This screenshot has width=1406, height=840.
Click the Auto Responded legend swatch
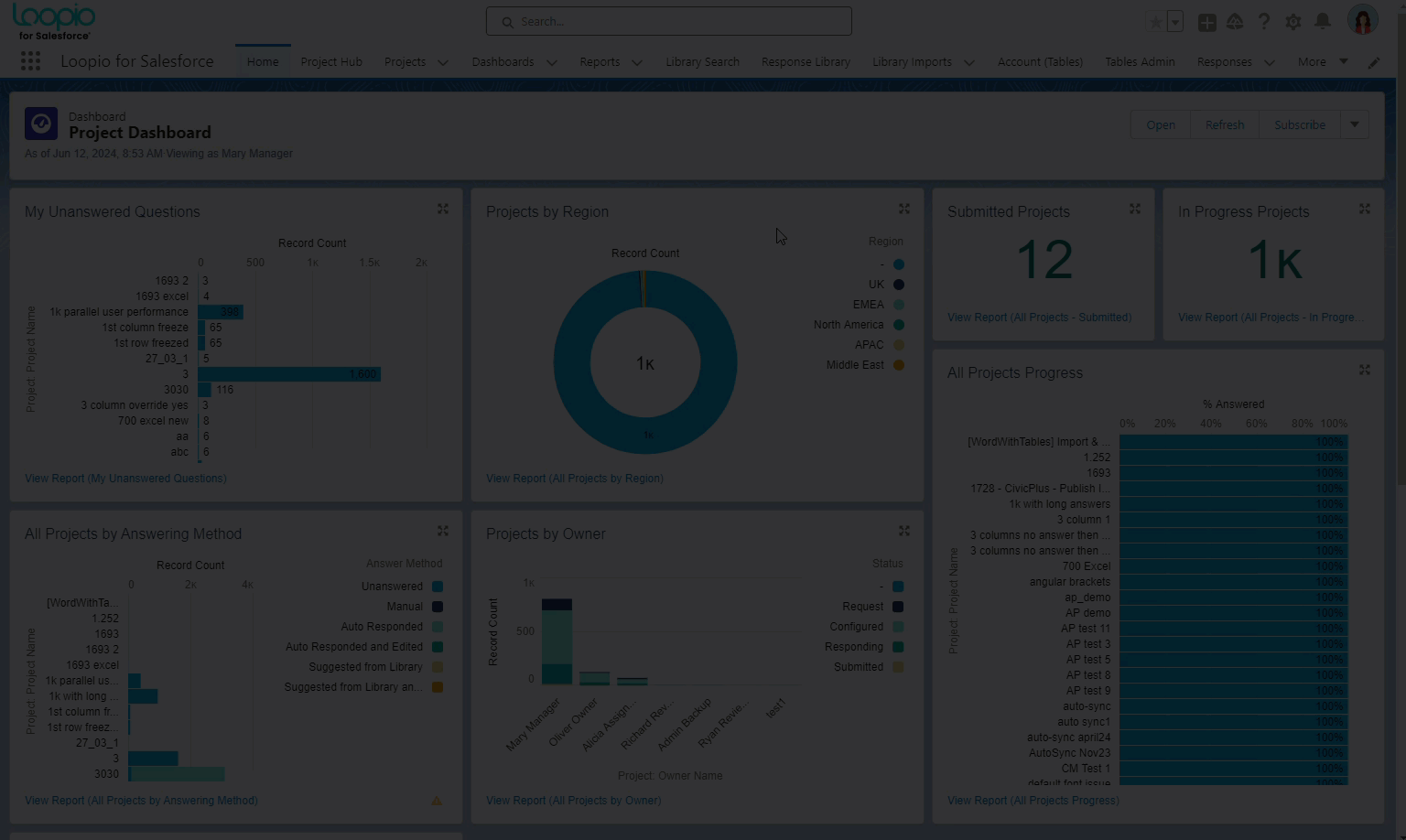[x=438, y=627]
